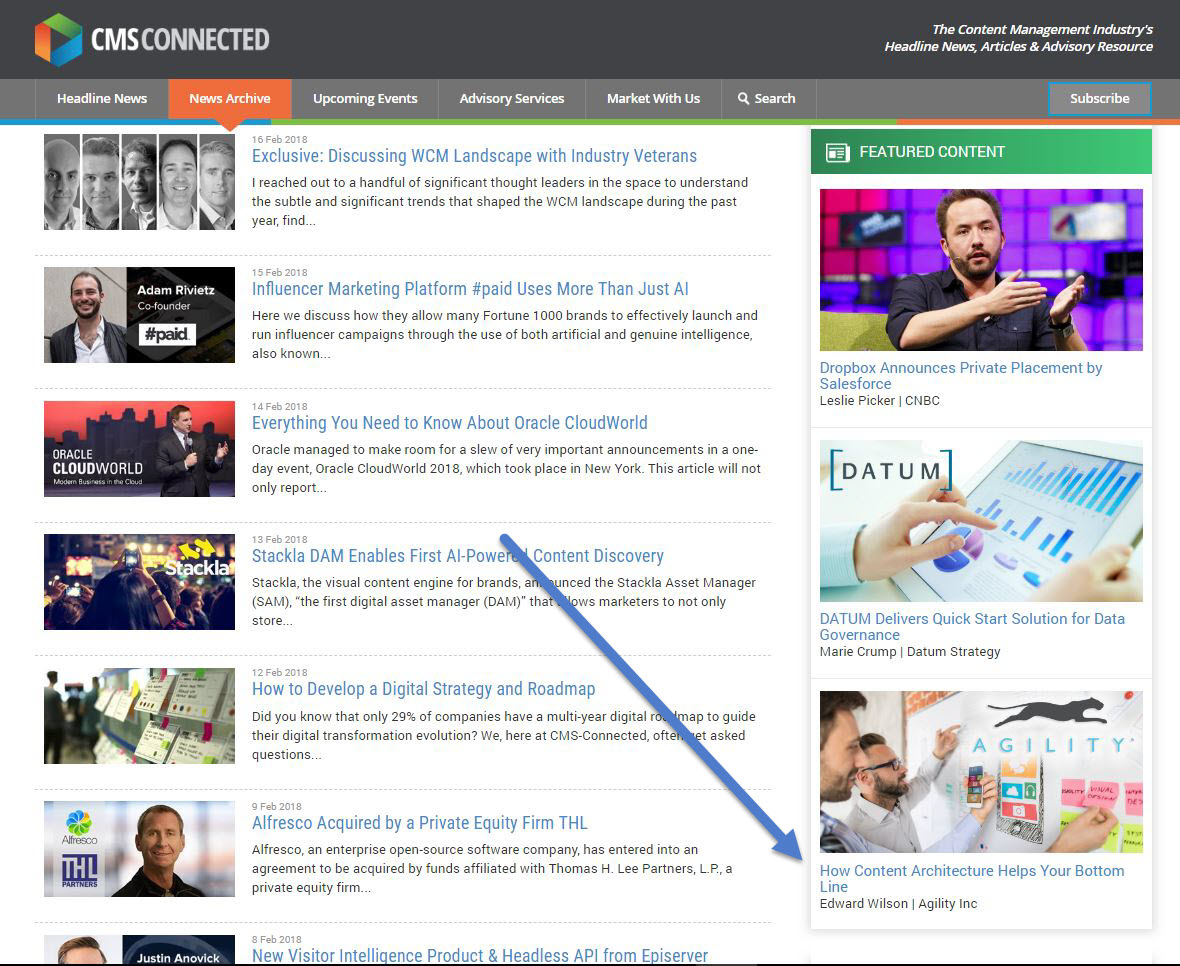Click the Featured Content newspaper icon
Viewport: 1180px width, 966px height.
coord(837,152)
